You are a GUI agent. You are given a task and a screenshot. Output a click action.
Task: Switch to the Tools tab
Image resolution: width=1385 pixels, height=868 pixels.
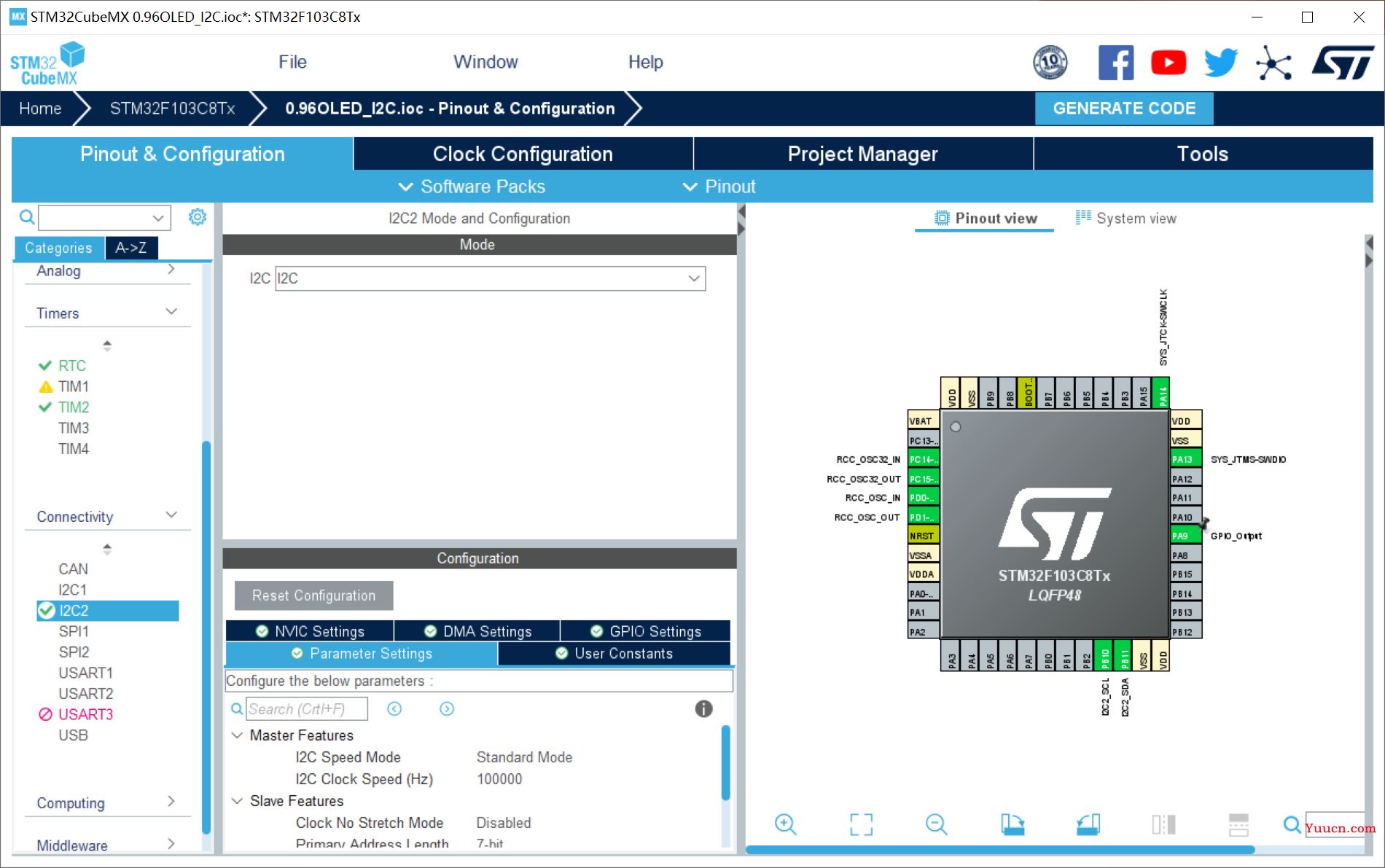(x=1203, y=154)
